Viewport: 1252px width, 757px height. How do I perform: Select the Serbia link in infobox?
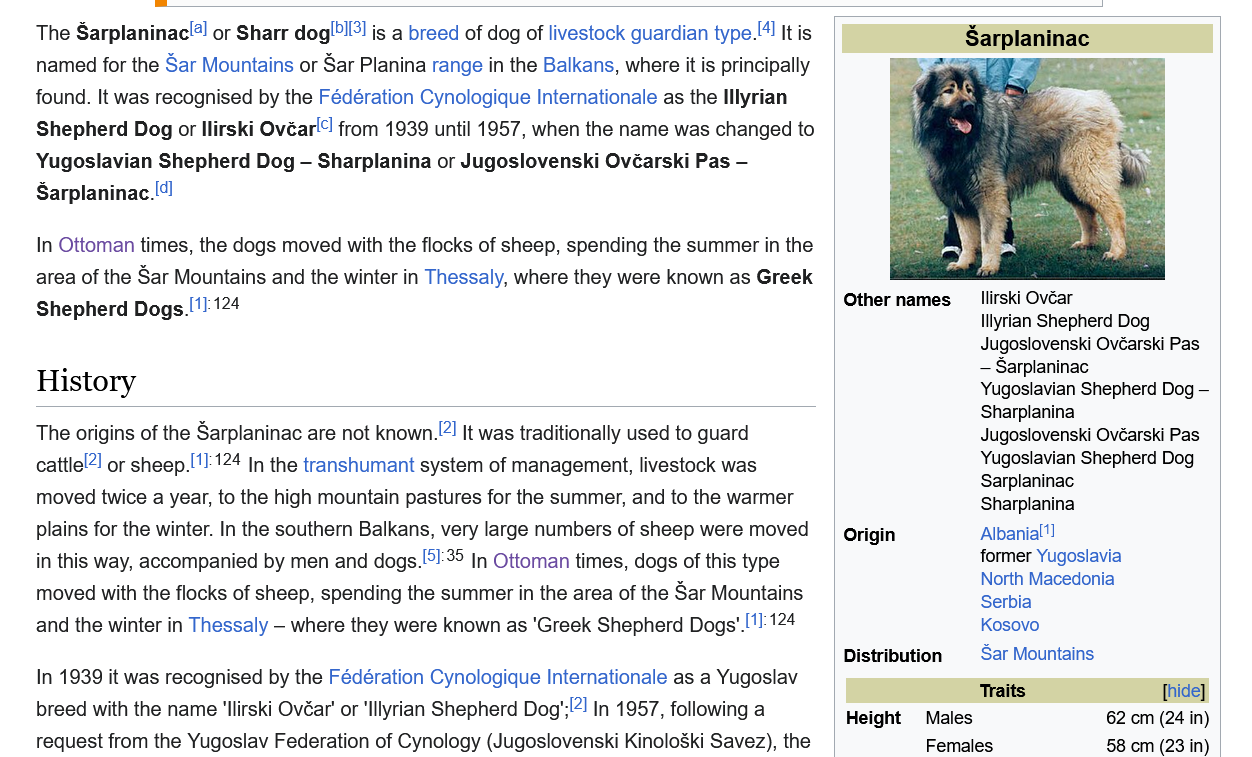1006,602
